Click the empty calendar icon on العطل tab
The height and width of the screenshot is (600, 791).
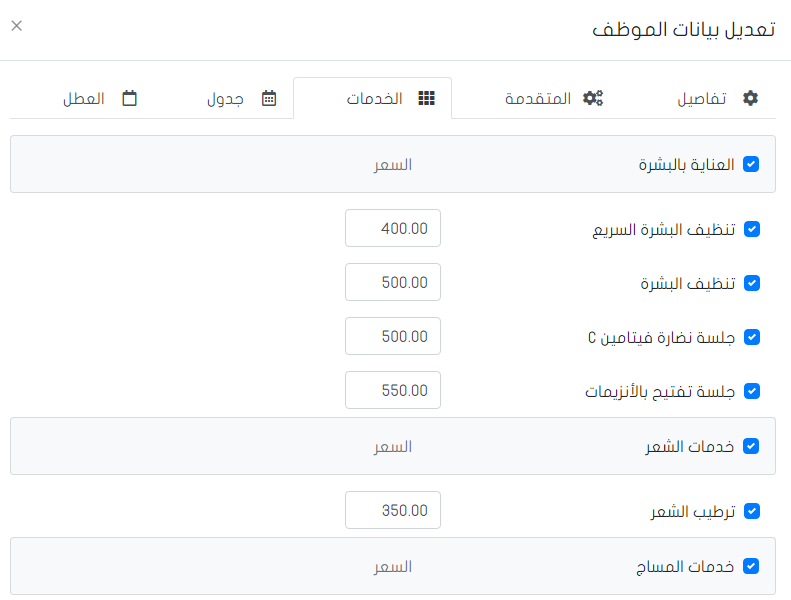click(129, 98)
